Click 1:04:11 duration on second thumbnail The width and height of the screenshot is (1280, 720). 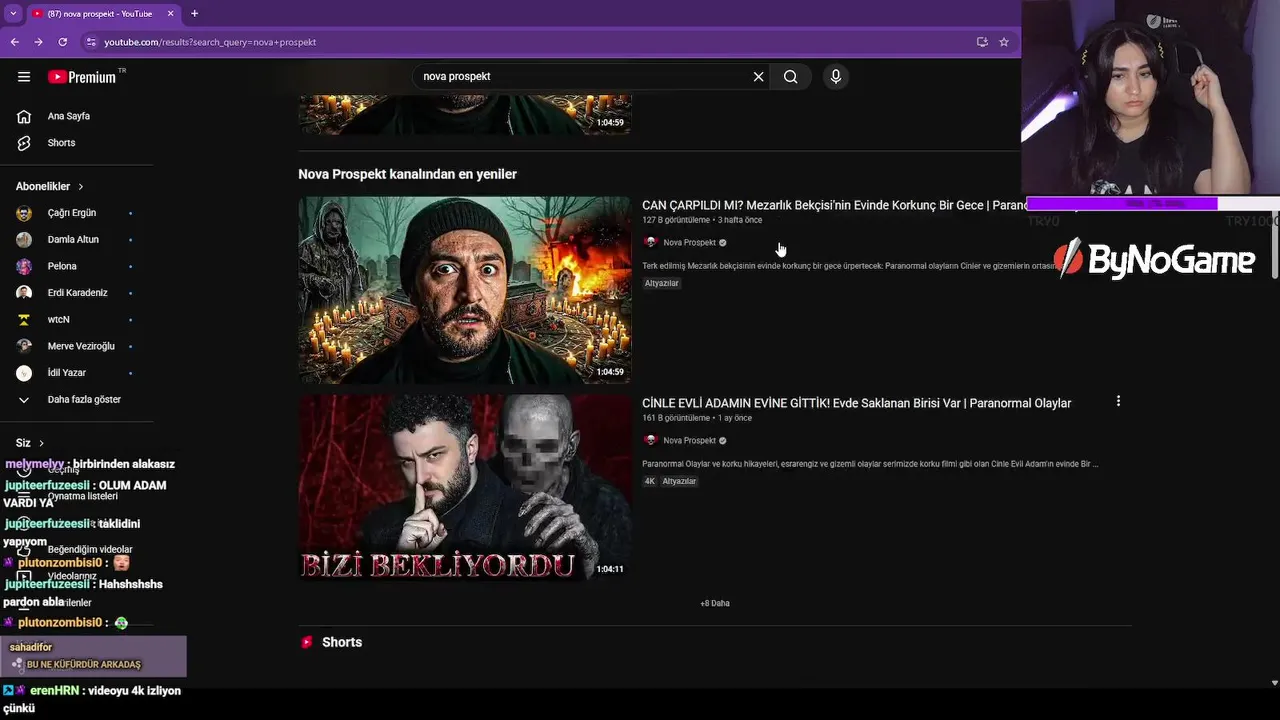(x=610, y=569)
